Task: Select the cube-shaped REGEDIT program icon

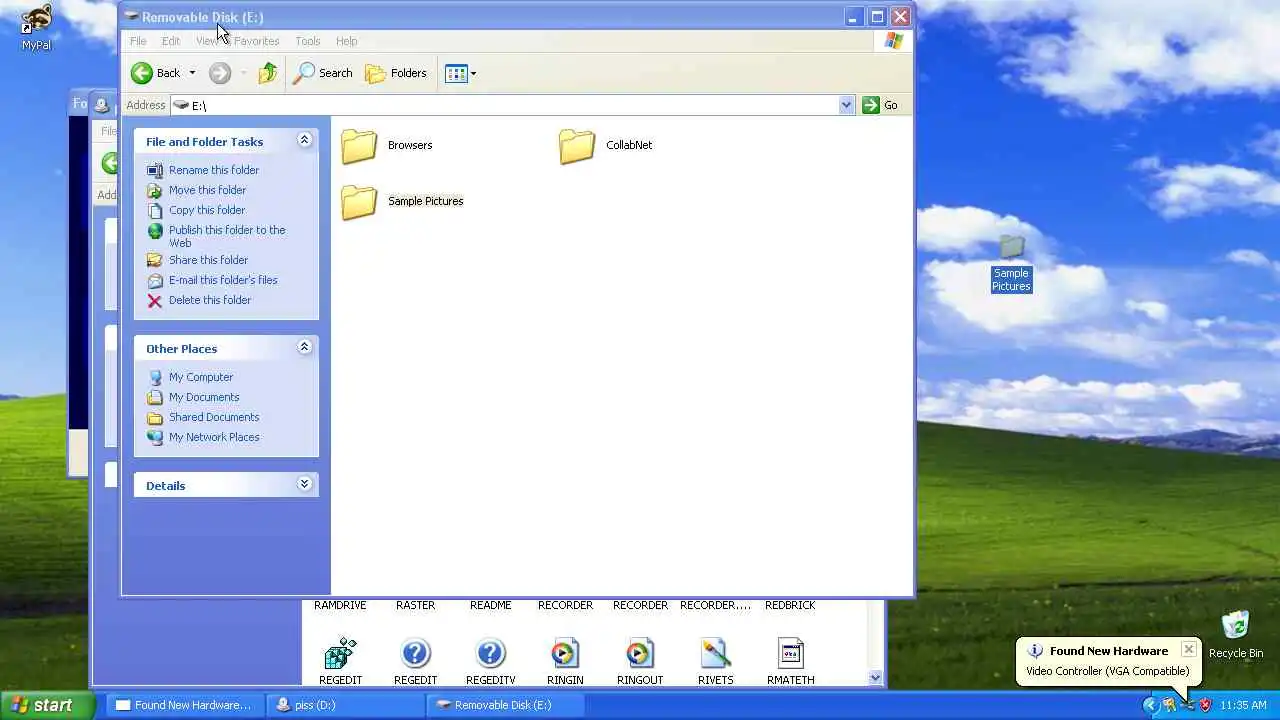Action: [x=340, y=654]
